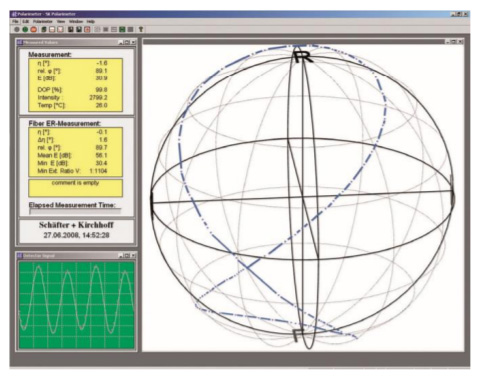Screen dimensions: 481x380
Task: Click the dark green document toolbar icon
Action: click(x=44, y=29)
